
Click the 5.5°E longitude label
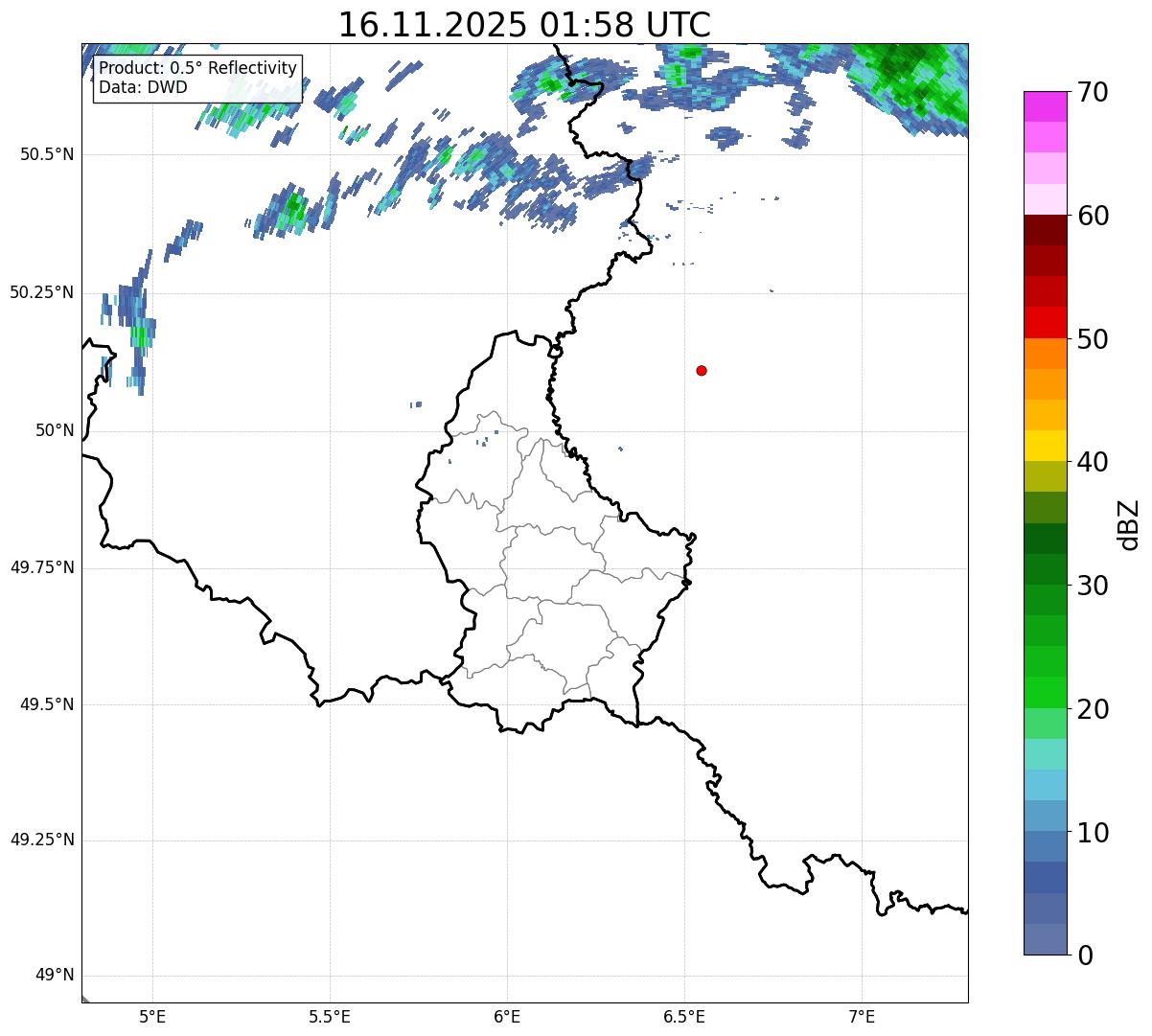point(330,1017)
